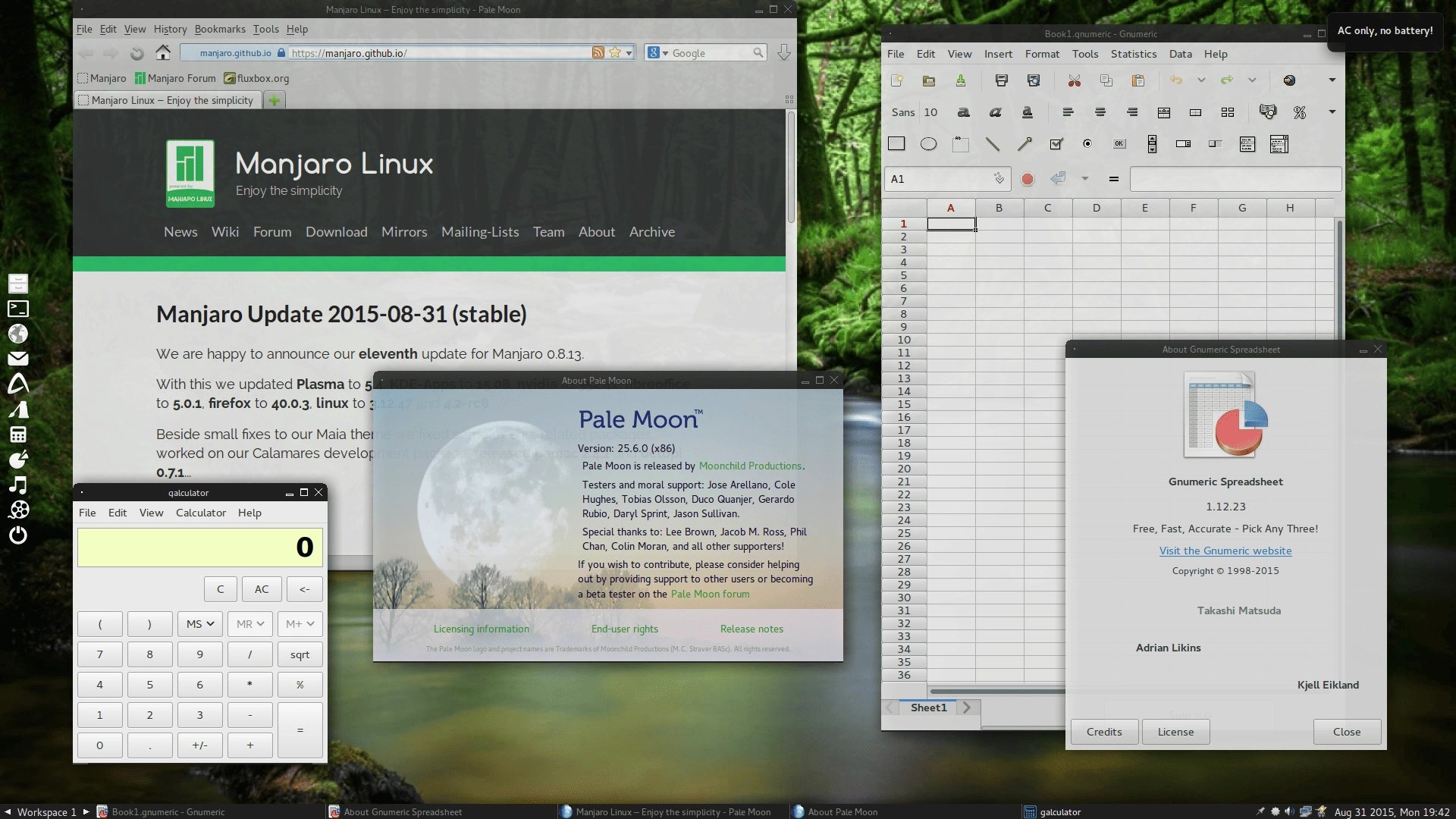
Task: Click the Credits button in About Gnumeric
Action: 1104,732
